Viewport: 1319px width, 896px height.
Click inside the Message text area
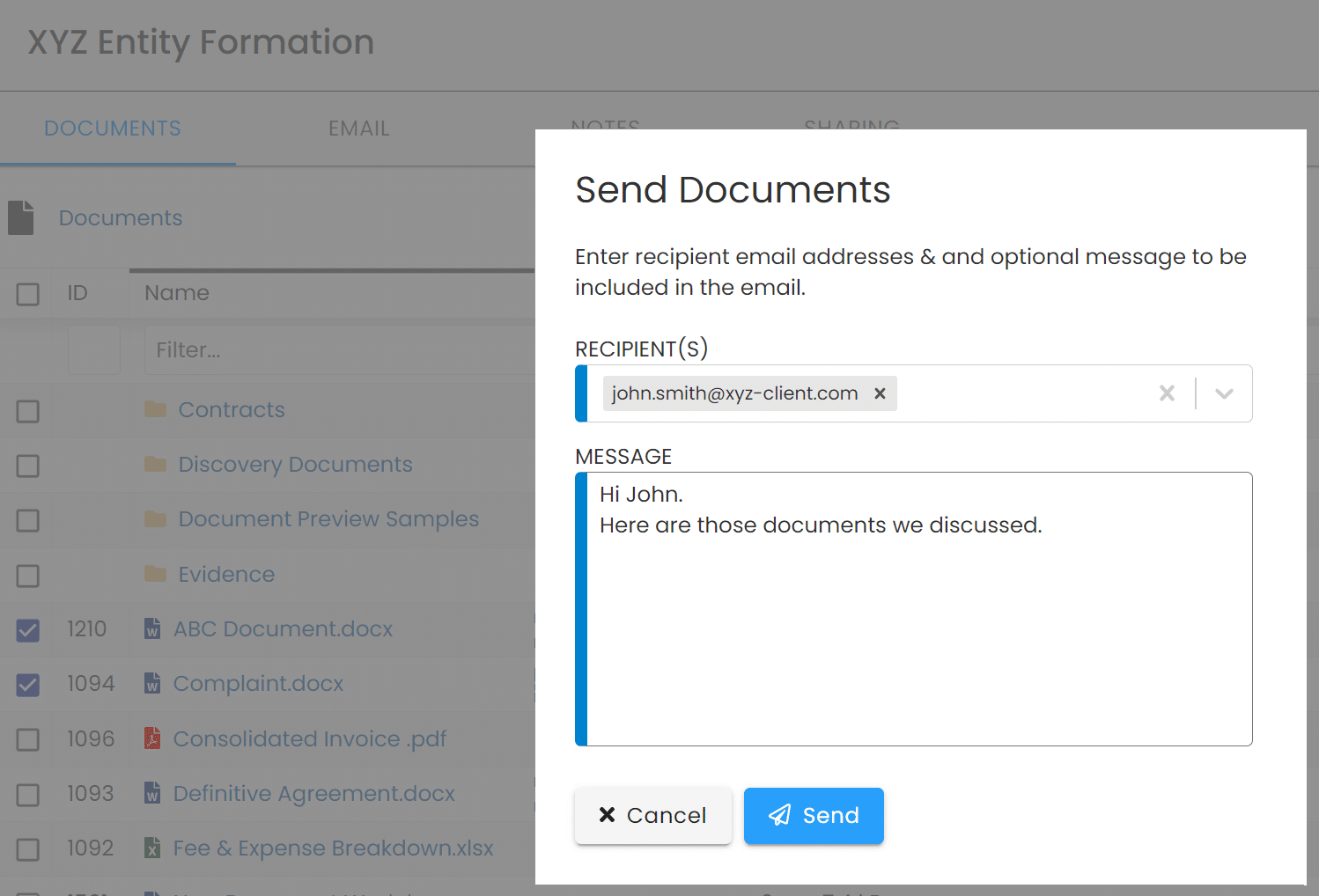coord(914,609)
